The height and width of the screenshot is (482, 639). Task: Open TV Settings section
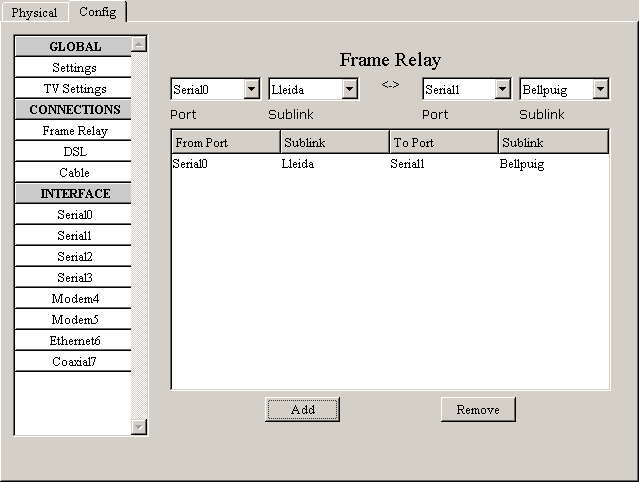[74, 89]
